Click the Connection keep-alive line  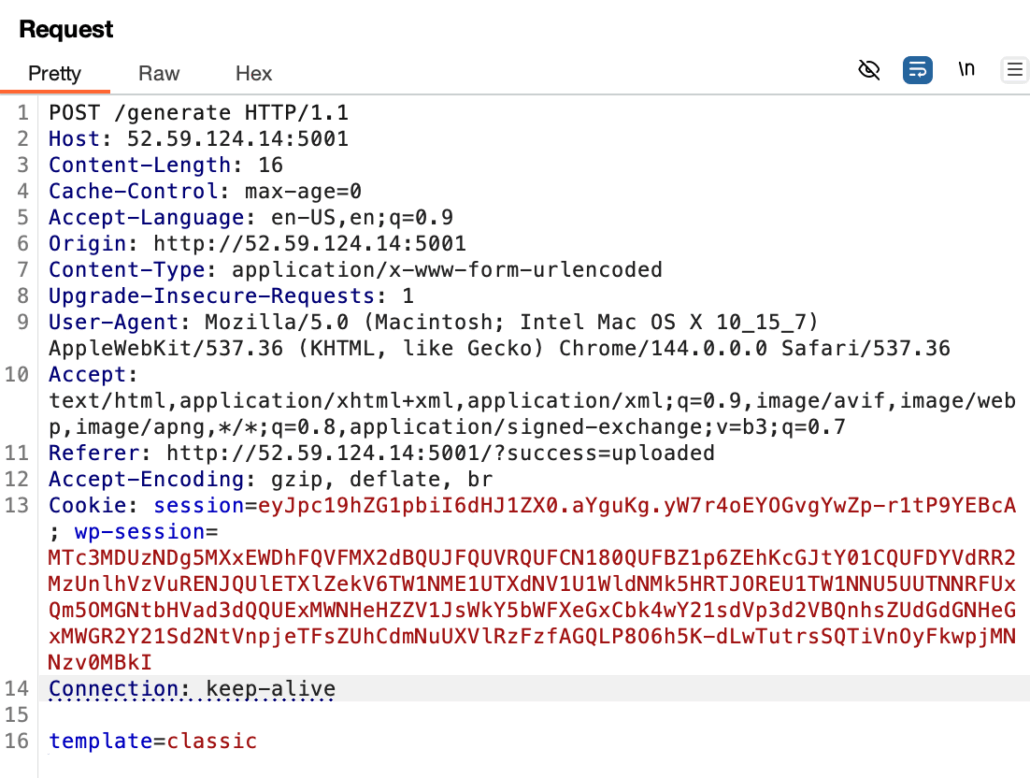tap(192, 689)
